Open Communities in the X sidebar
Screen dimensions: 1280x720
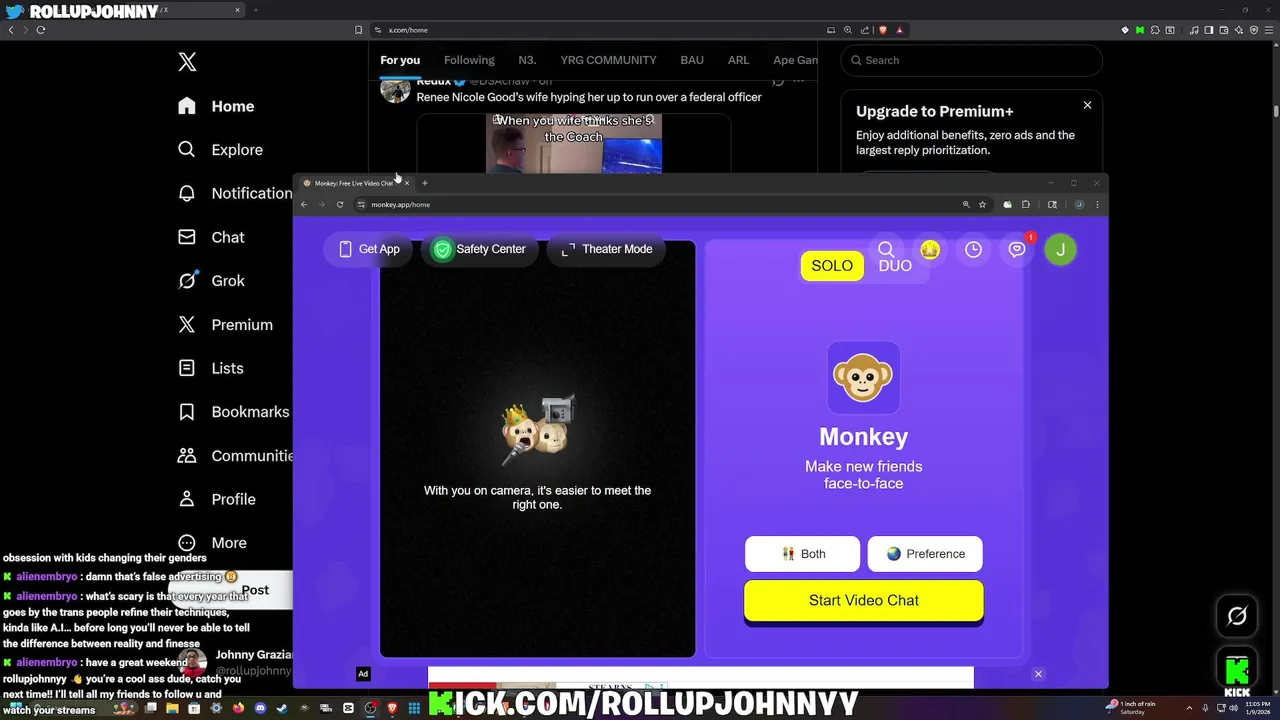click(234, 456)
